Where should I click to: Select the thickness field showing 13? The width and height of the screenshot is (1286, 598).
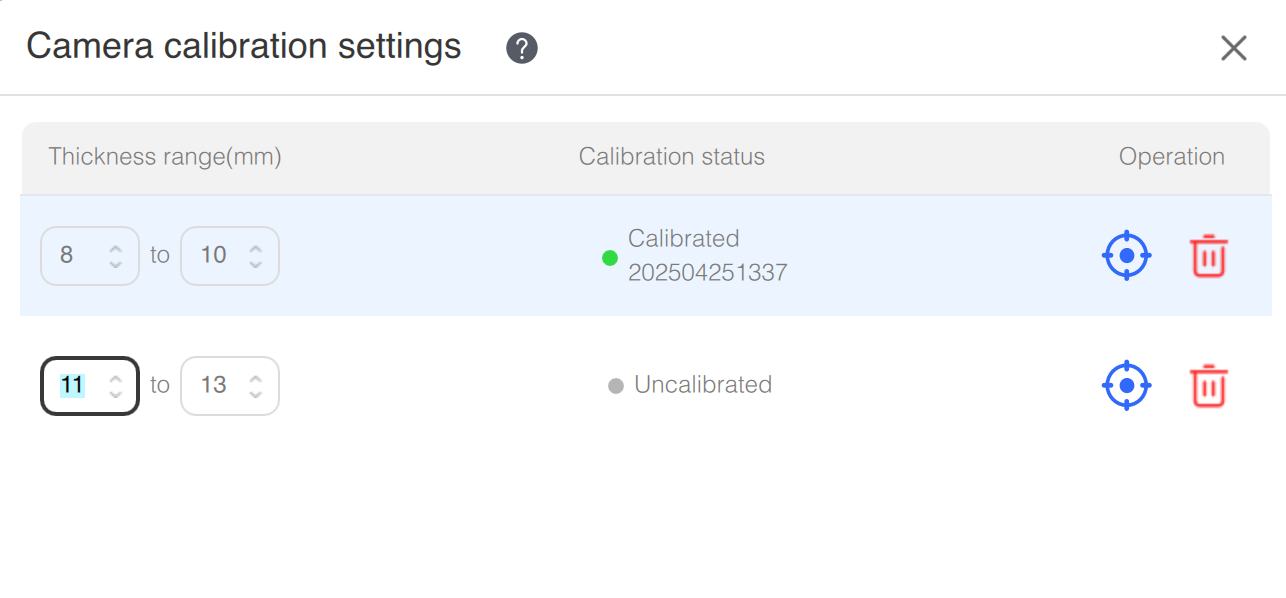(230, 386)
